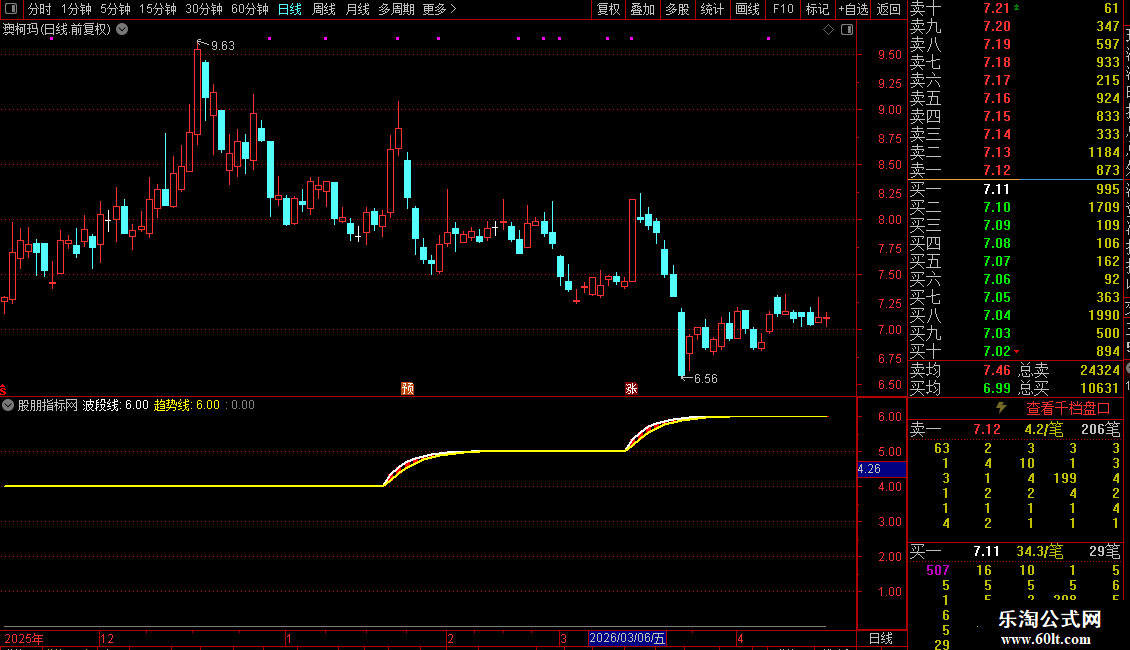Screen dimensions: 1130x650
Task: Expand the indicator panel circle icon
Action: 8,405
